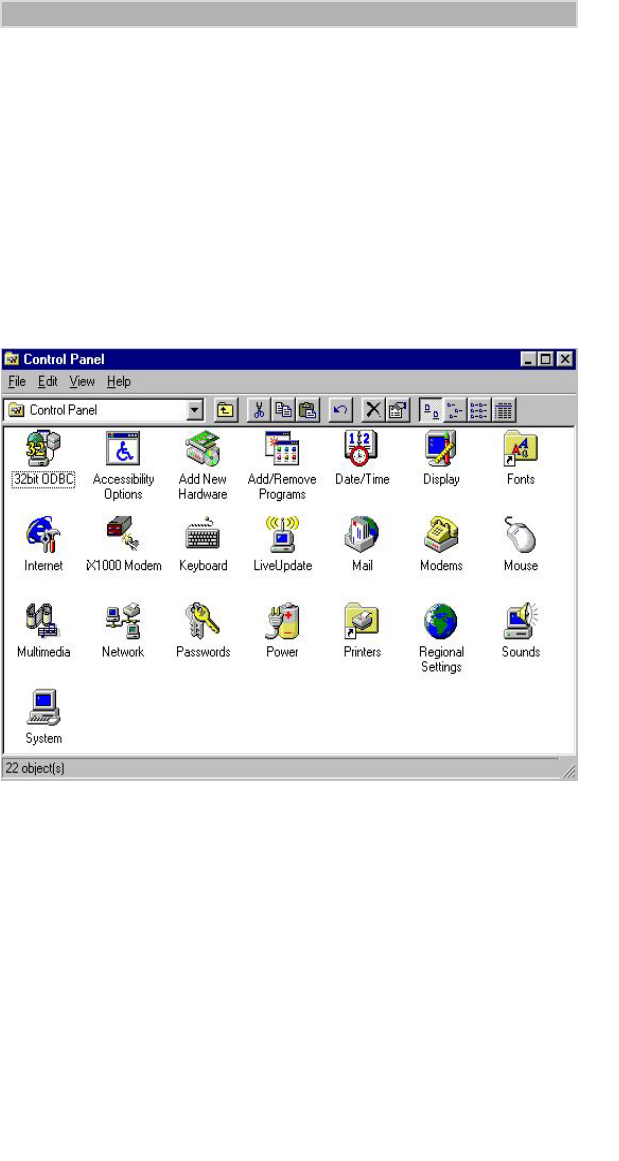Open Accessibility Options applet

point(123,449)
